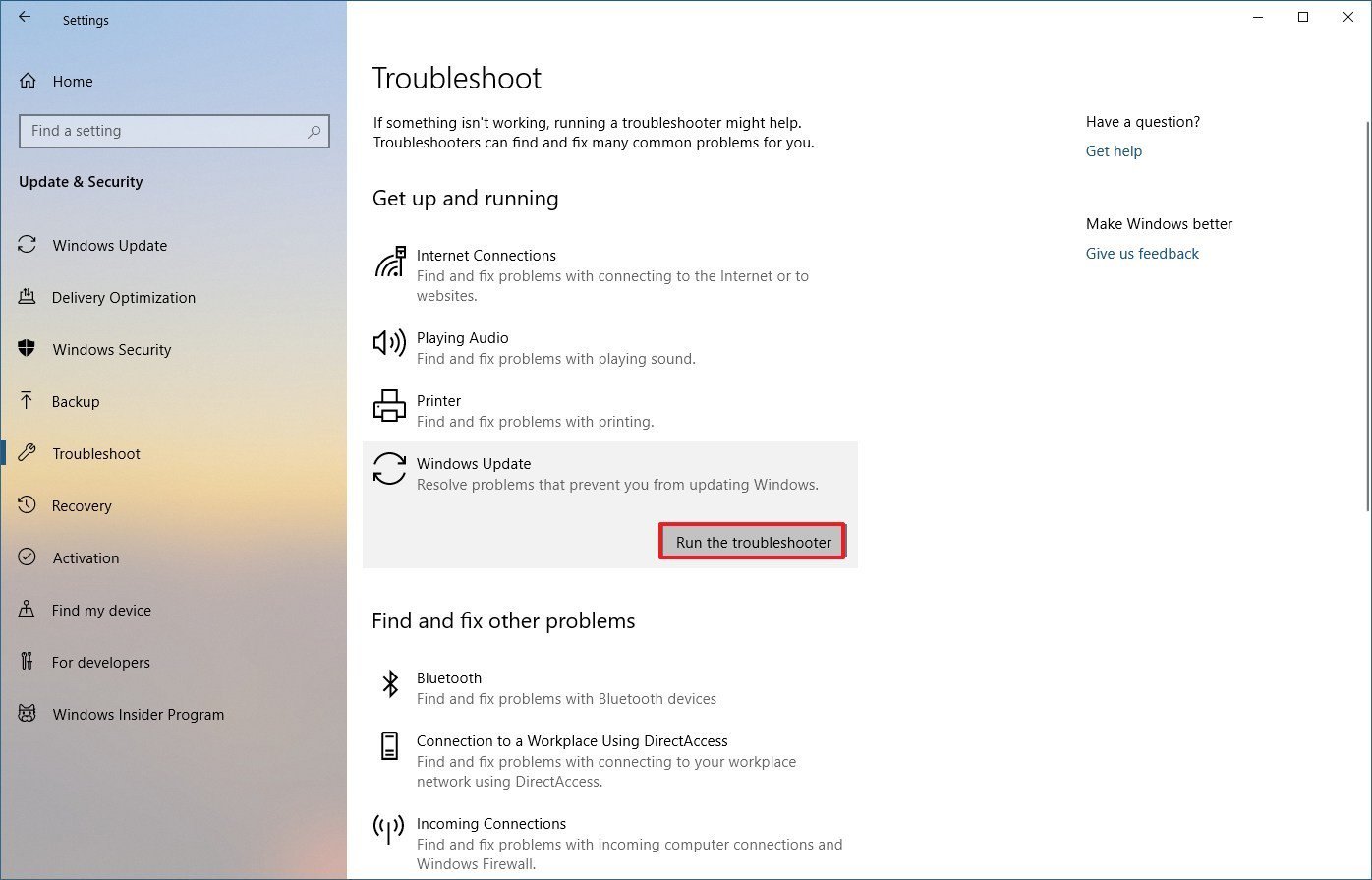This screenshot has height=880, width=1372.
Task: Select the Printer troubleshooter entry
Action: pyautogui.click(x=610, y=411)
